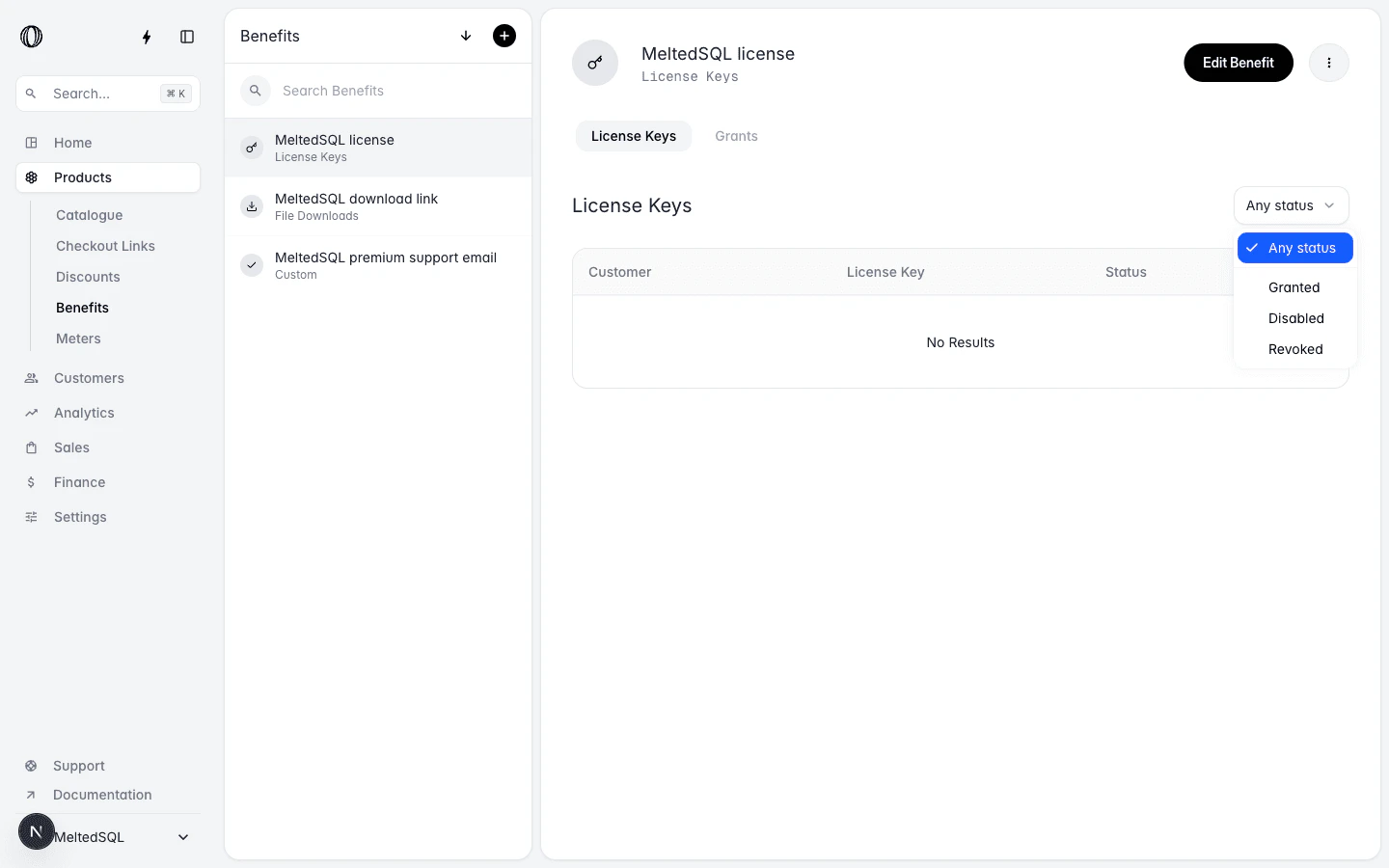Click the large key icon in benefit header
1389x868 pixels.
[595, 63]
